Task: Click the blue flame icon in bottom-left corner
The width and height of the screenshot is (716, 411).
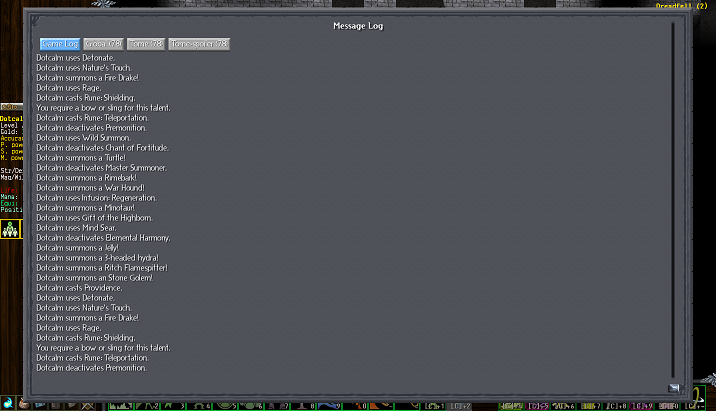Action: 7,404
